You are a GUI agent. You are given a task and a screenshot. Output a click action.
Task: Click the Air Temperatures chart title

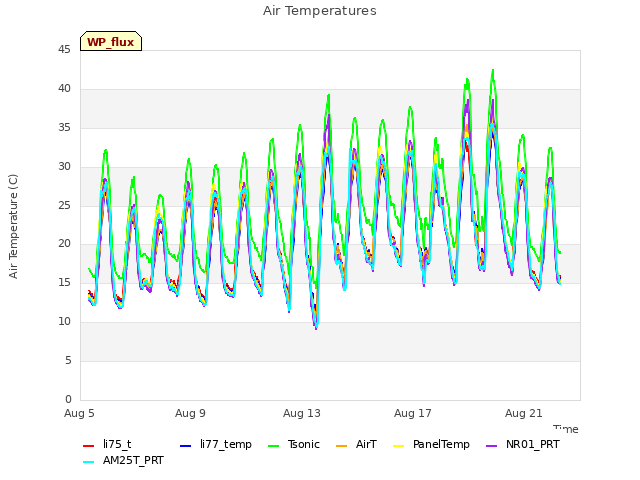click(320, 11)
